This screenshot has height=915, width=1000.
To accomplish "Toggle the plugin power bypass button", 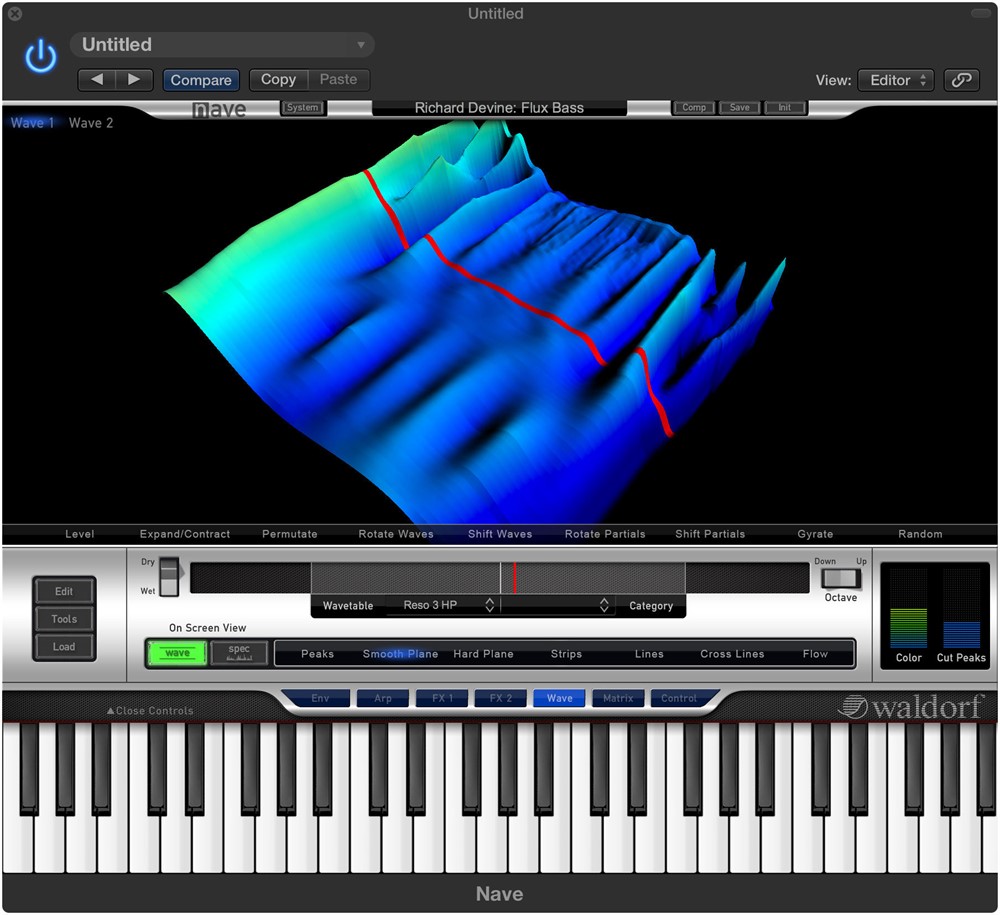I will [x=41, y=57].
